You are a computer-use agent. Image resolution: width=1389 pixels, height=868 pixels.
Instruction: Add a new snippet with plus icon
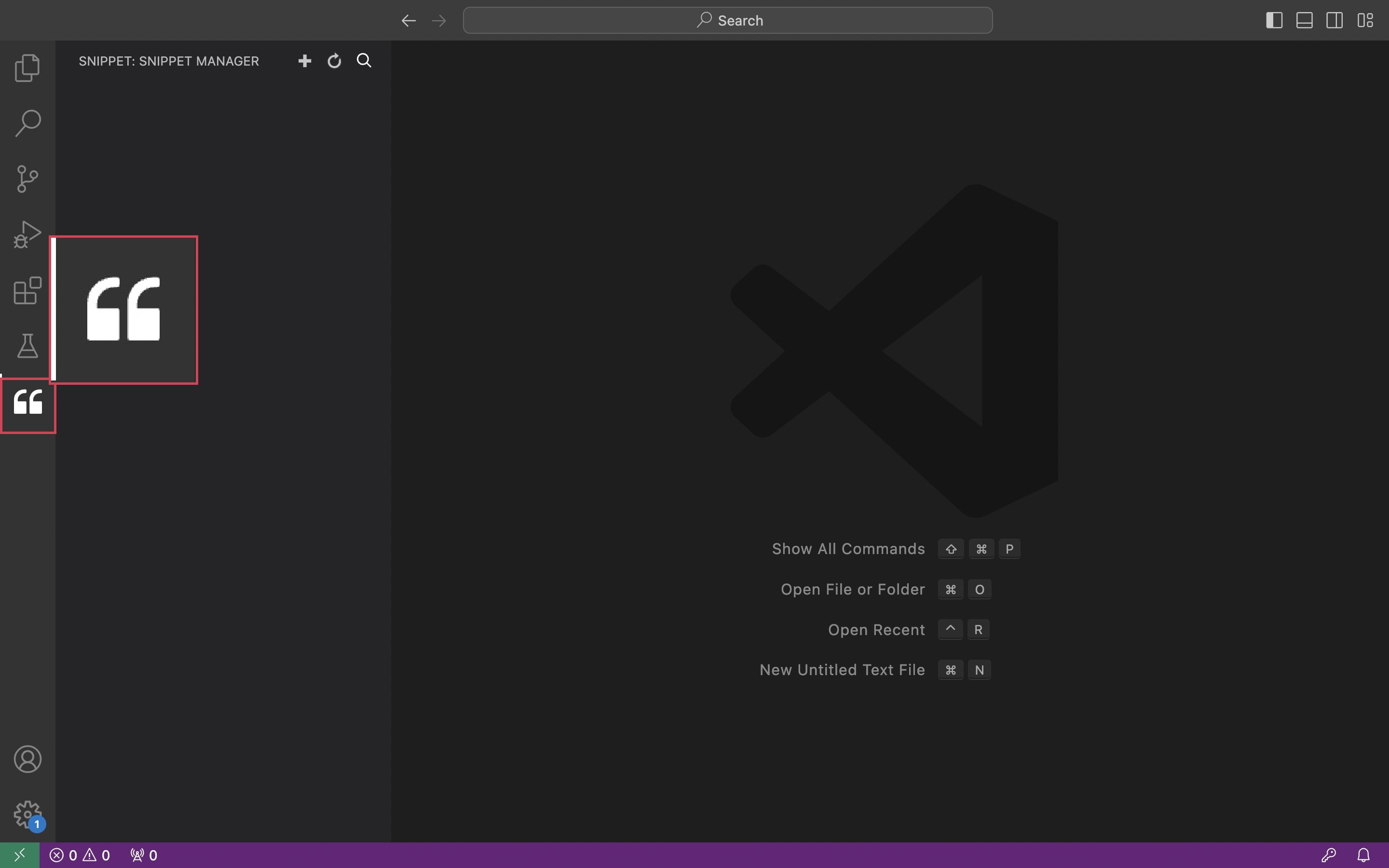305,61
